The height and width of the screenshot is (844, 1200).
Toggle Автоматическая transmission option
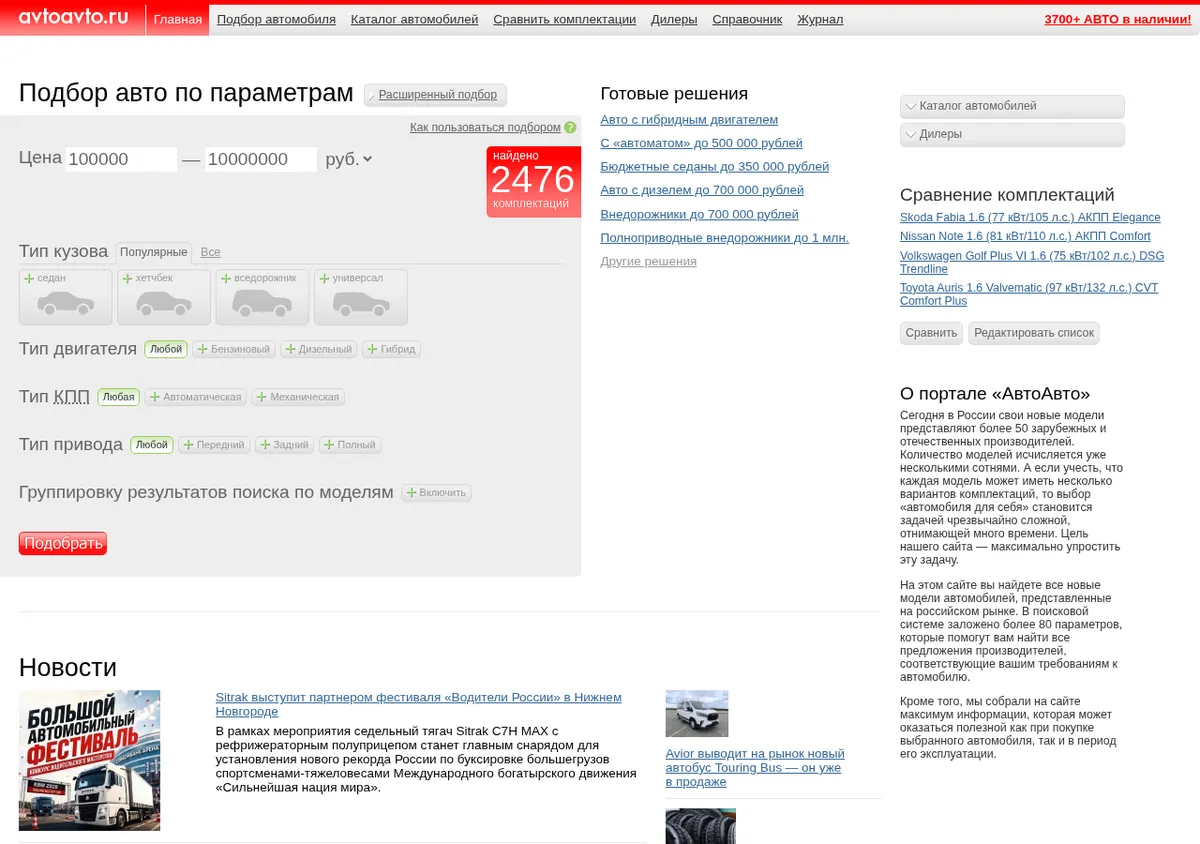pos(195,397)
